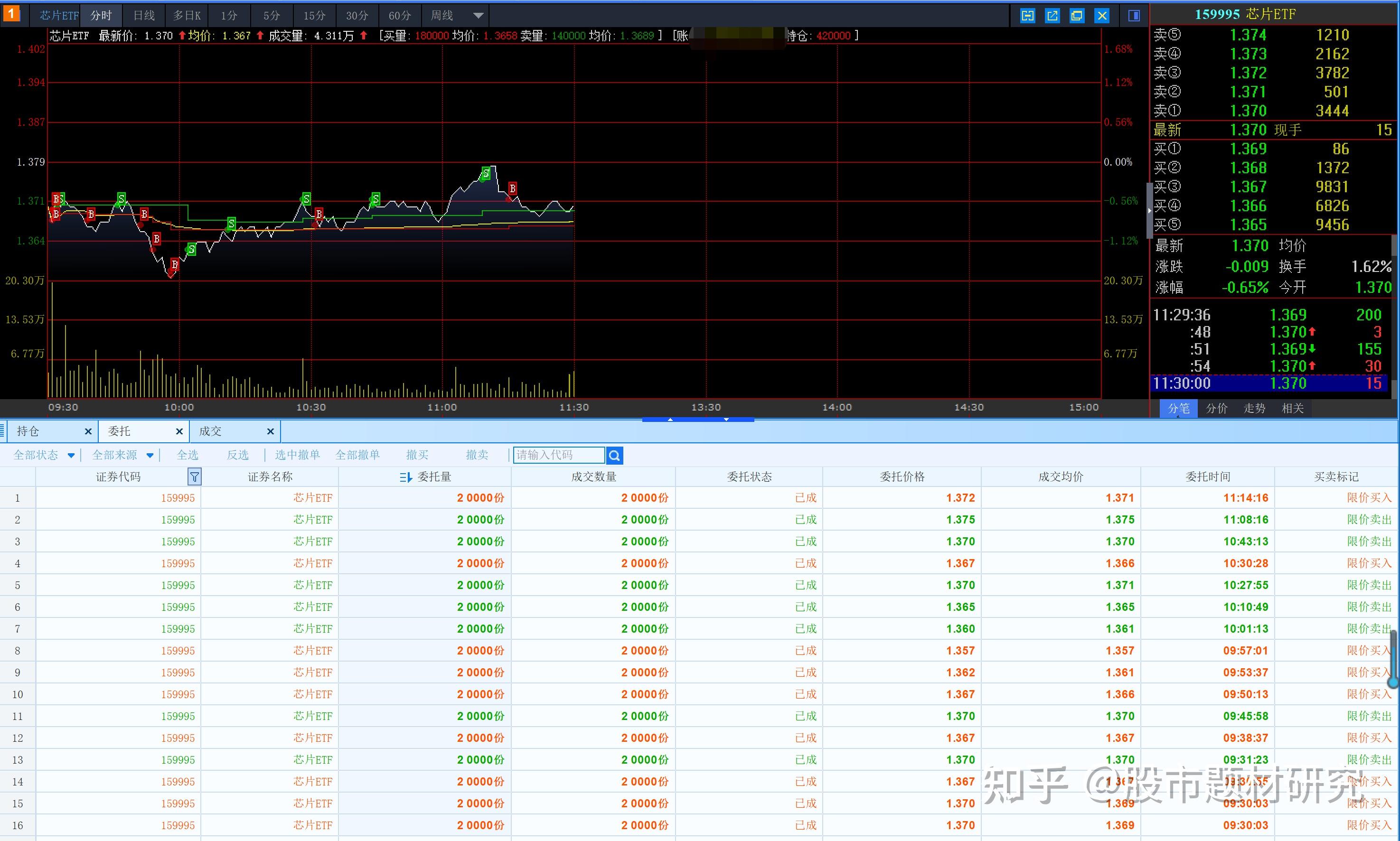Open the filter funnel on 证券代码 column

195,477
